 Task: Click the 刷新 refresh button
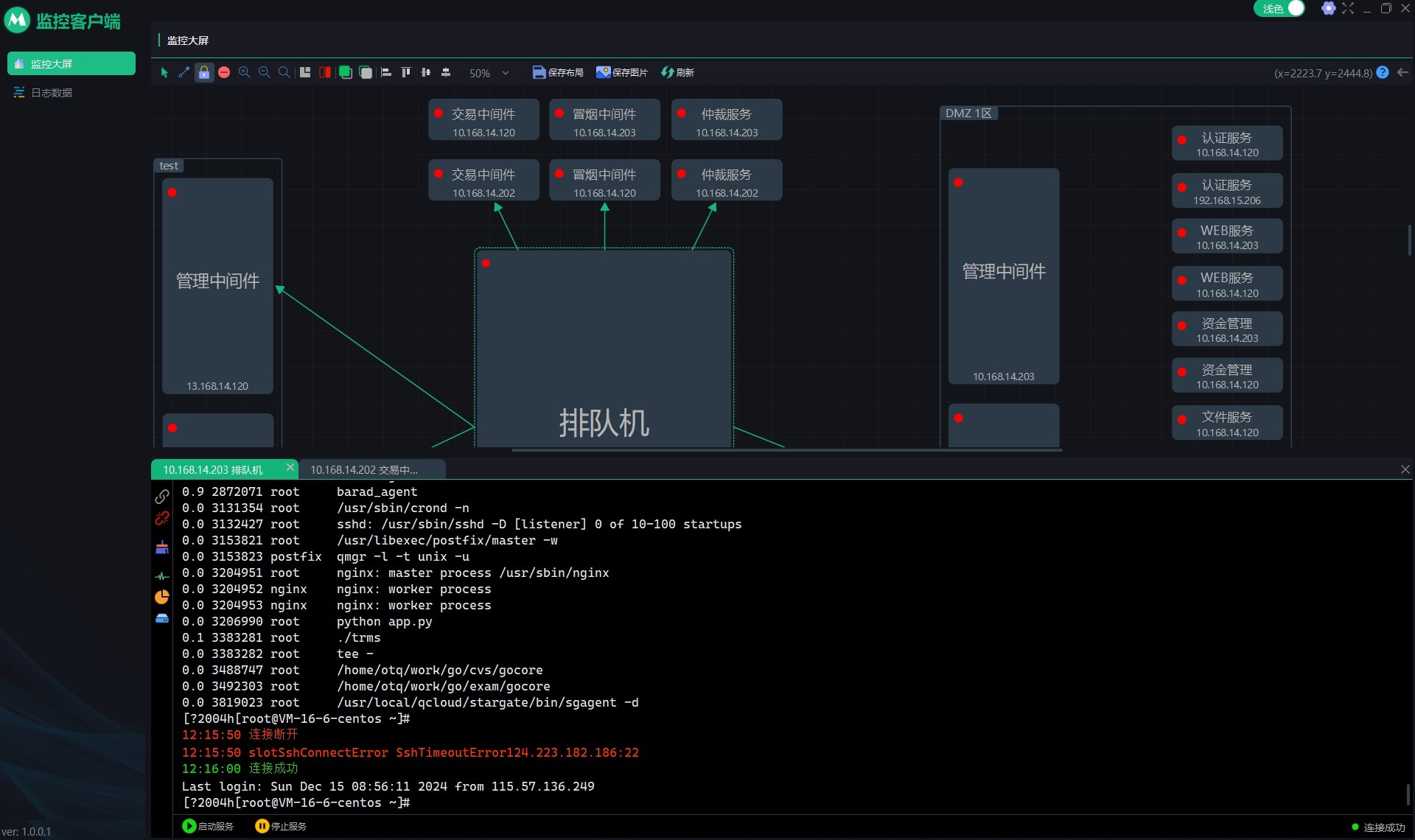tap(678, 72)
